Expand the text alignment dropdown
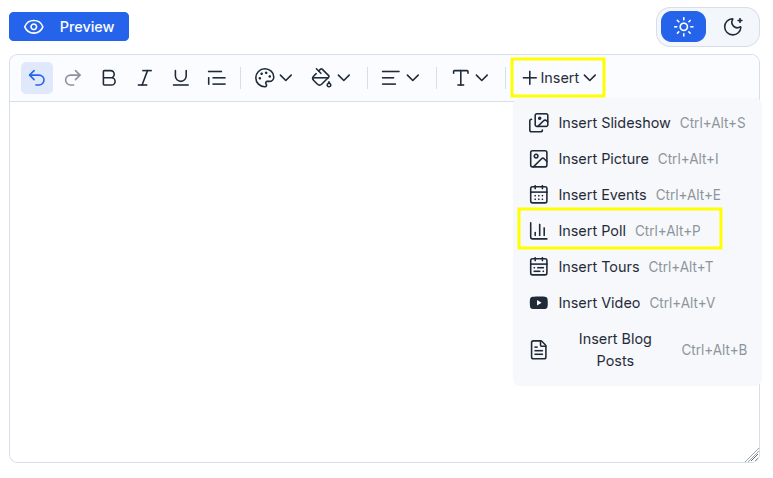This screenshot has width=773, height=478. 400,78
